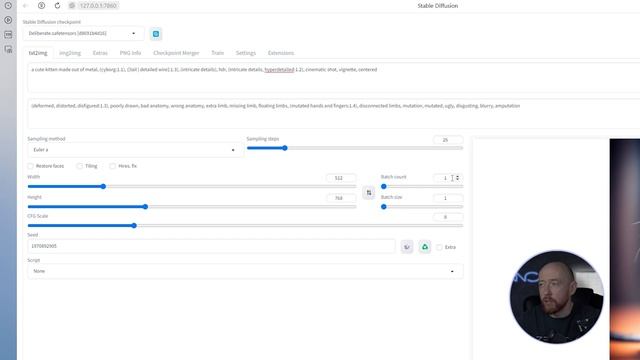Click in the negative prompt text box

coord(333,113)
